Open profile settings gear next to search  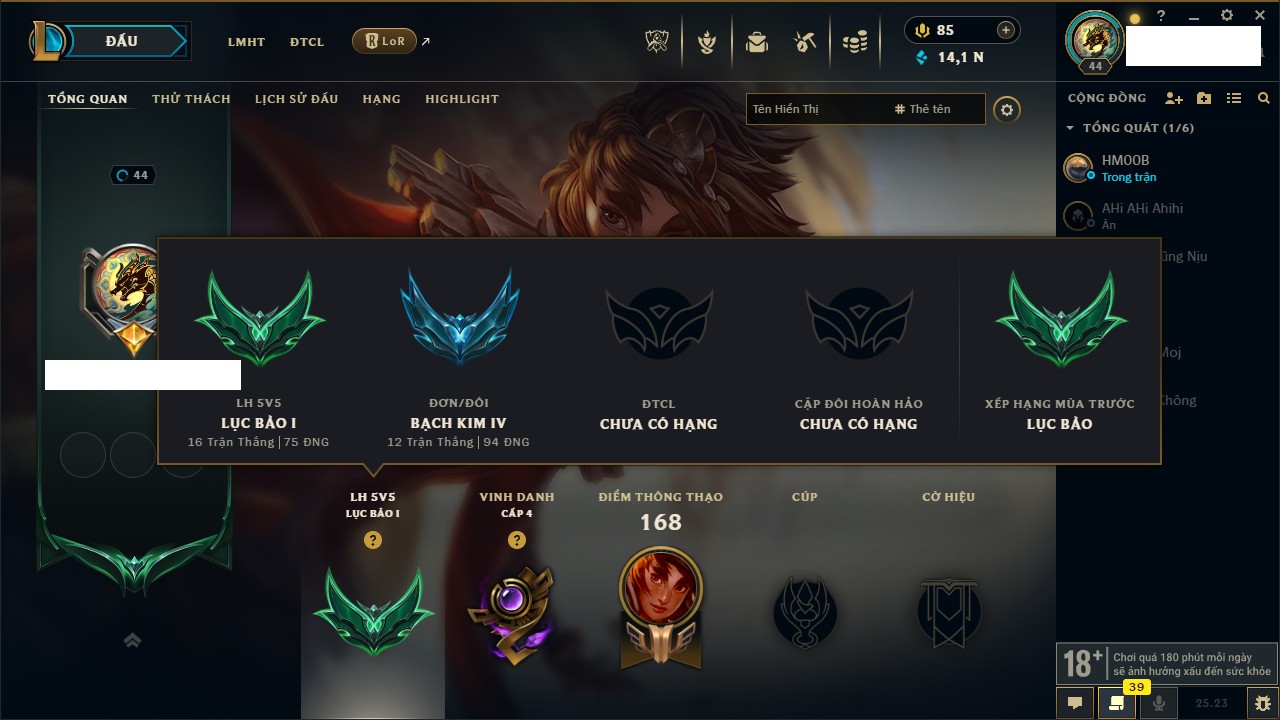pyautogui.click(x=1007, y=109)
